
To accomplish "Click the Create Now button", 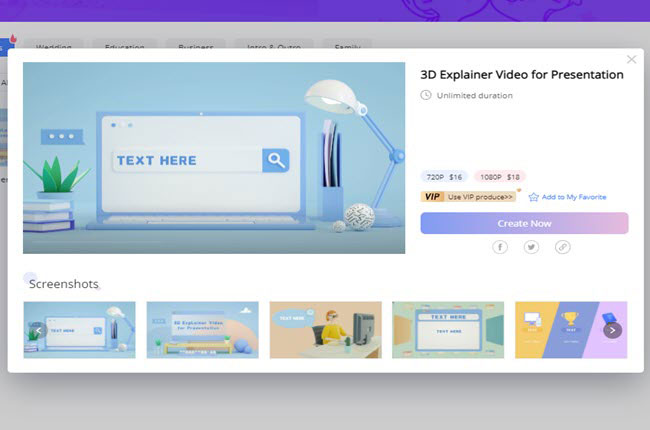I will [524, 223].
